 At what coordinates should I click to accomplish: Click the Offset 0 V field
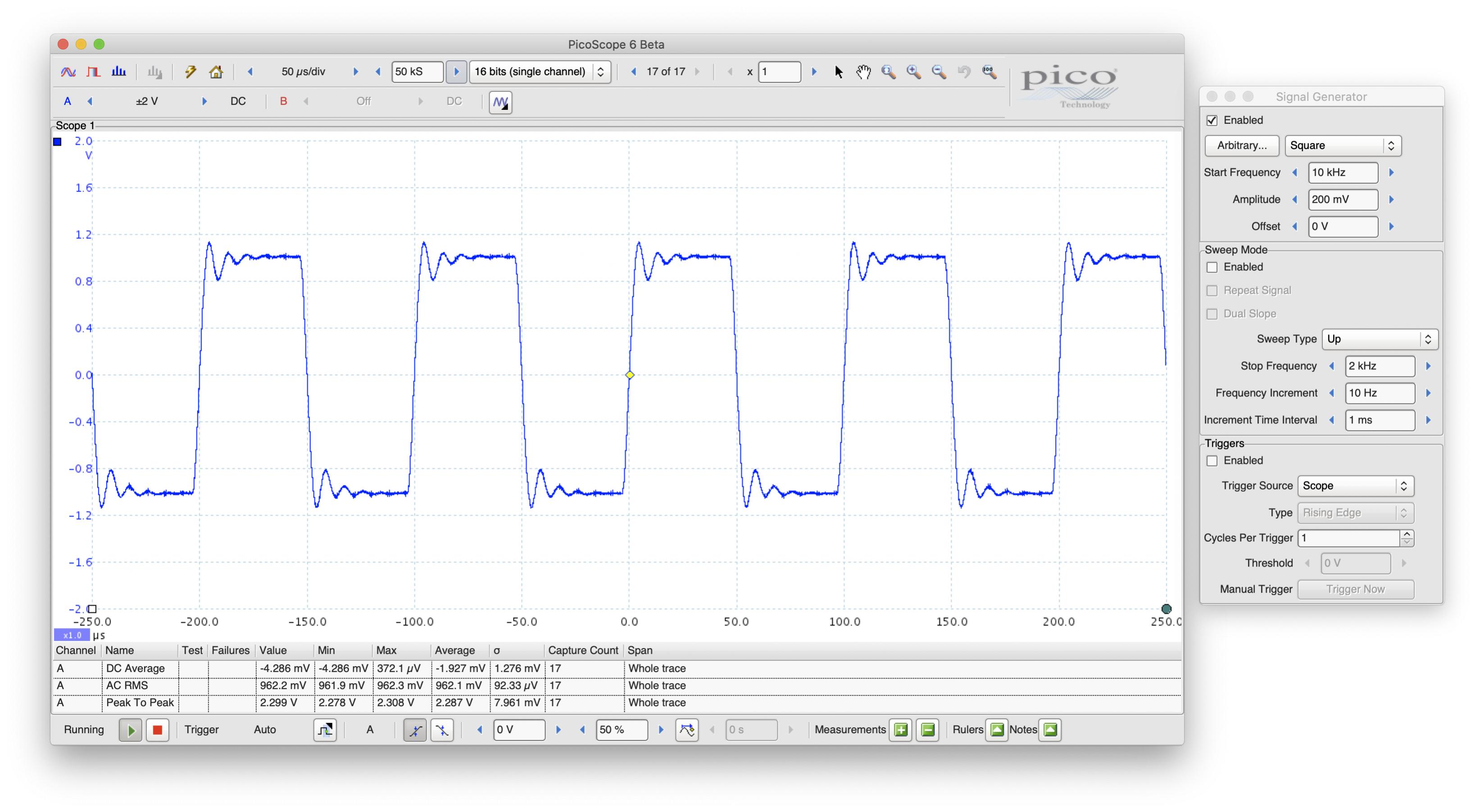click(1343, 226)
